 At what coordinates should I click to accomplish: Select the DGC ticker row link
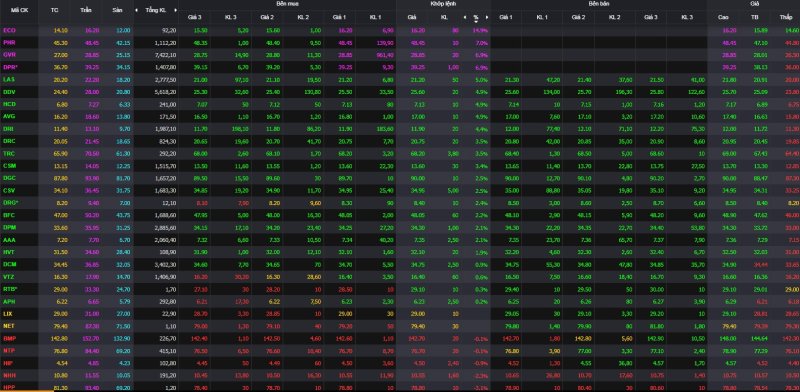click(x=10, y=178)
